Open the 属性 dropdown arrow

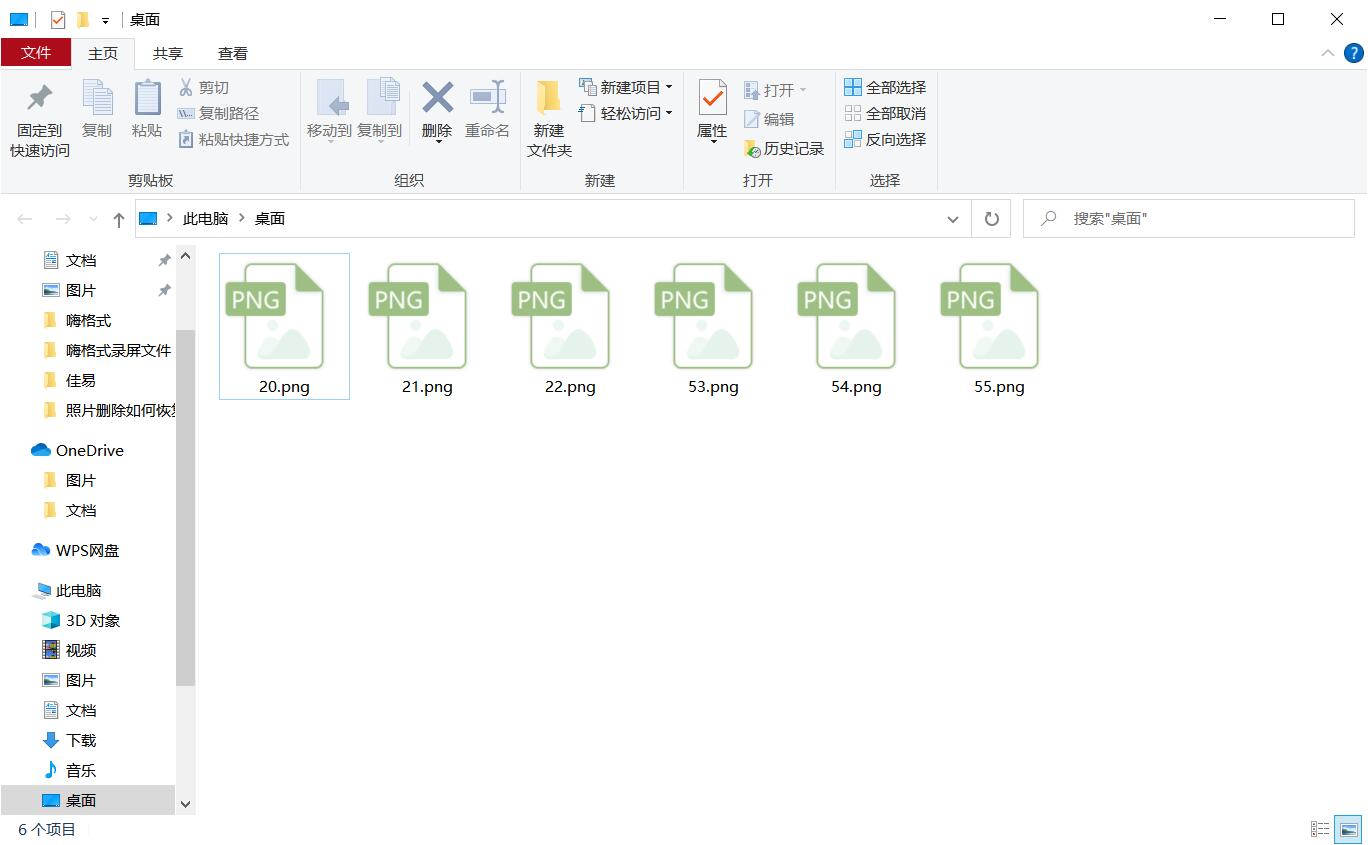712,142
